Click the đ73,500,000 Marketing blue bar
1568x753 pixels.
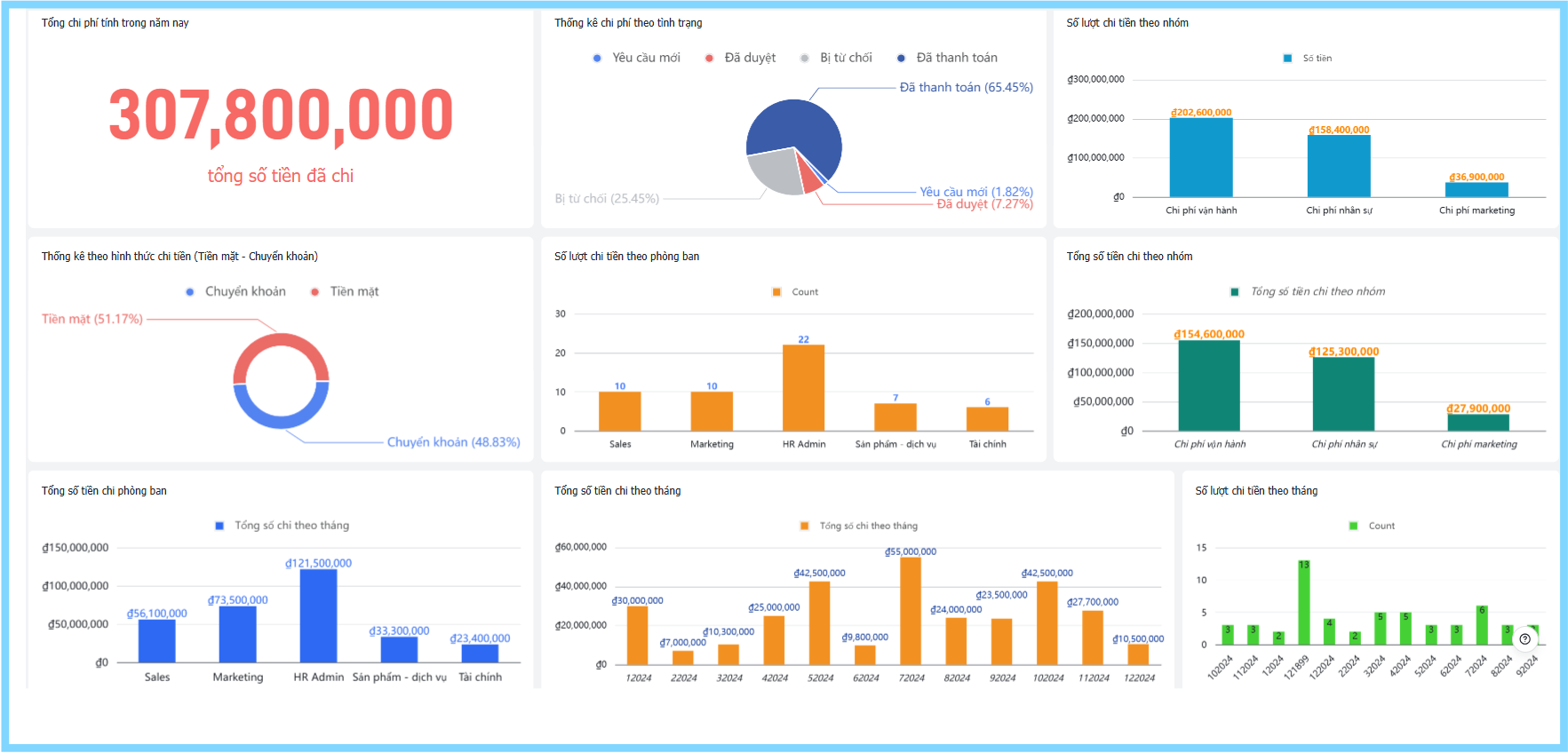[x=237, y=634]
